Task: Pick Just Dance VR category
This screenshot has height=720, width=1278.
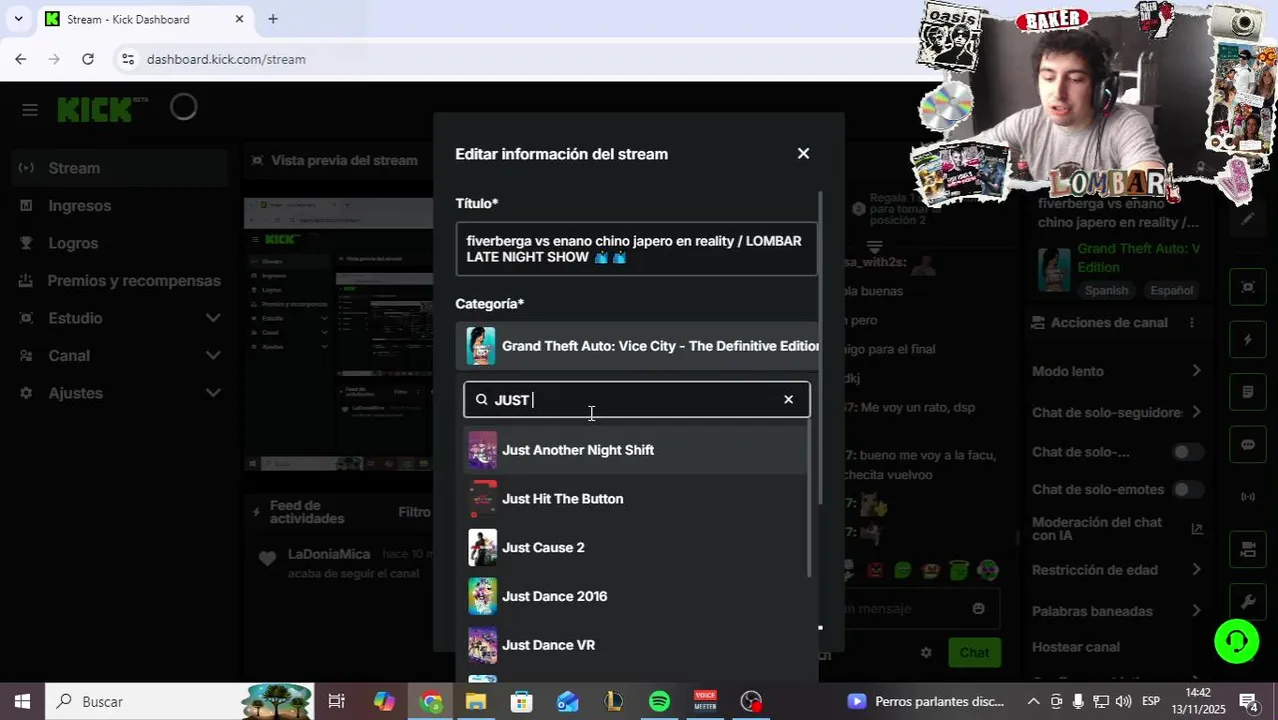Action: point(634,645)
